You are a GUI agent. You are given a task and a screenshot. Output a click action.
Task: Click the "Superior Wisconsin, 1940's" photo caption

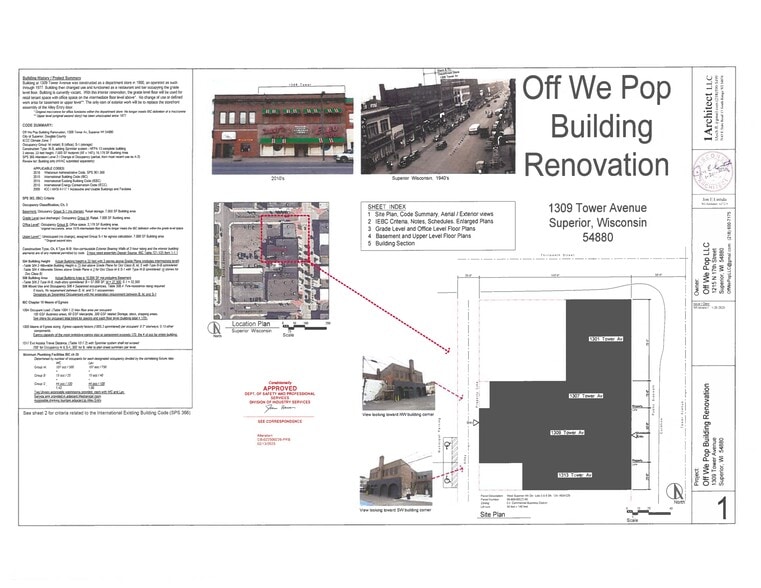420,178
